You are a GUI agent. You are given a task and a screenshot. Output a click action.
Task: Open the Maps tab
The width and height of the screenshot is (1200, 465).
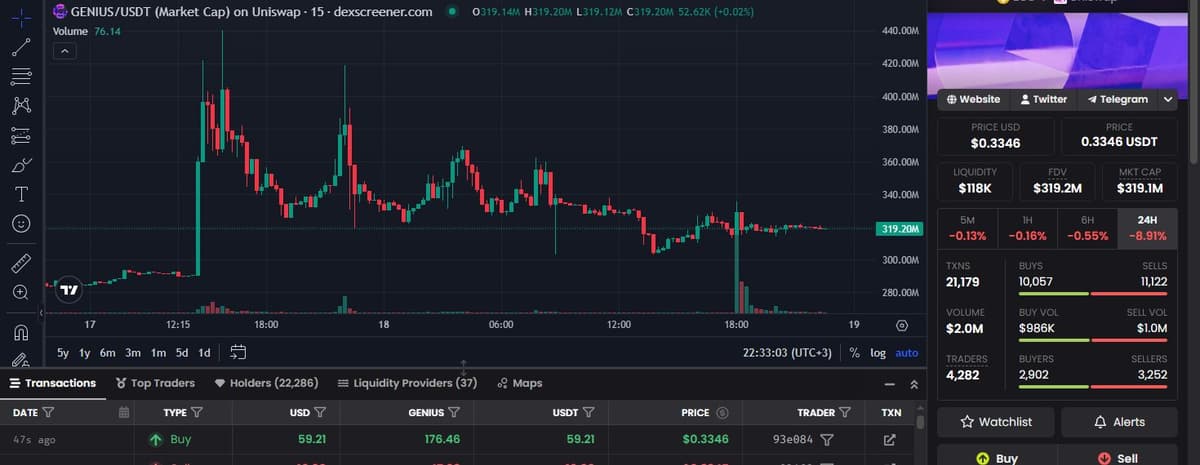point(519,383)
